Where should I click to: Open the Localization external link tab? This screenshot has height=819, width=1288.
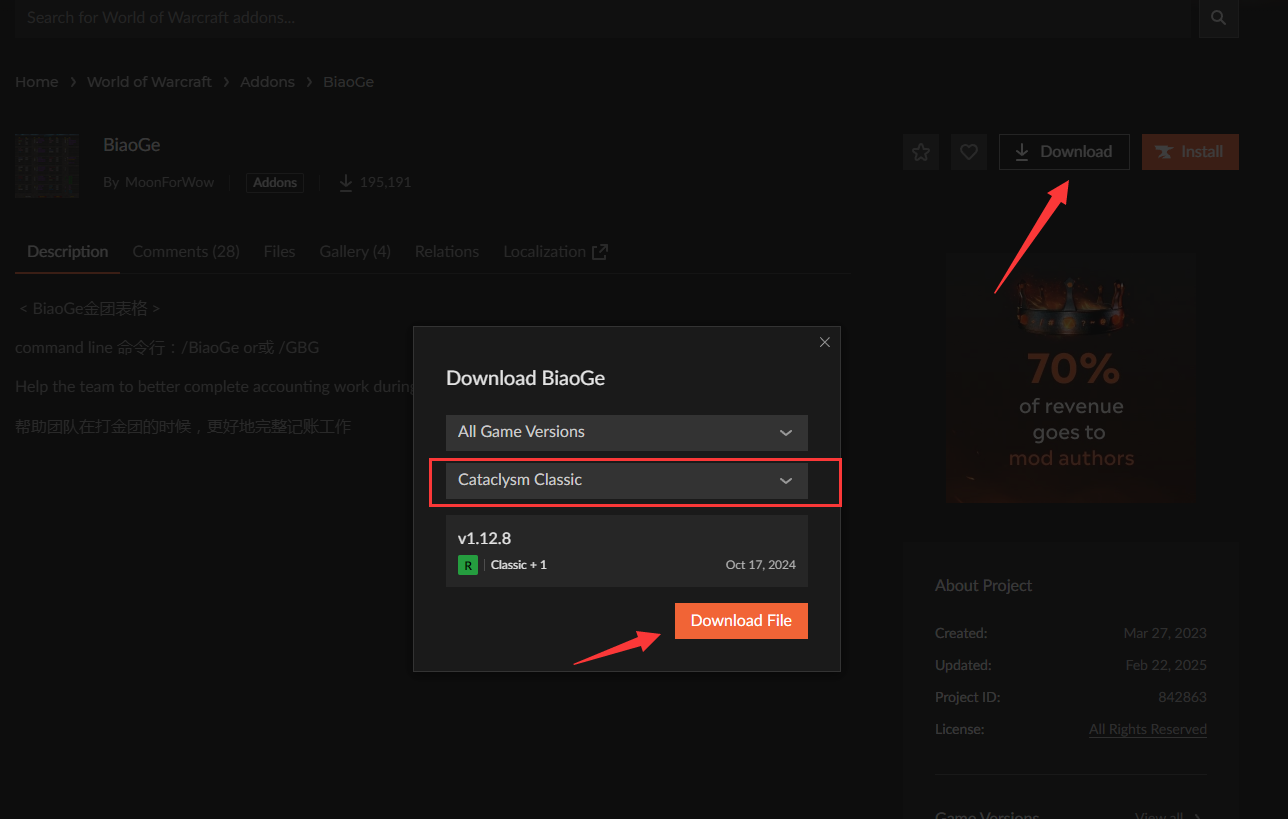click(x=556, y=252)
